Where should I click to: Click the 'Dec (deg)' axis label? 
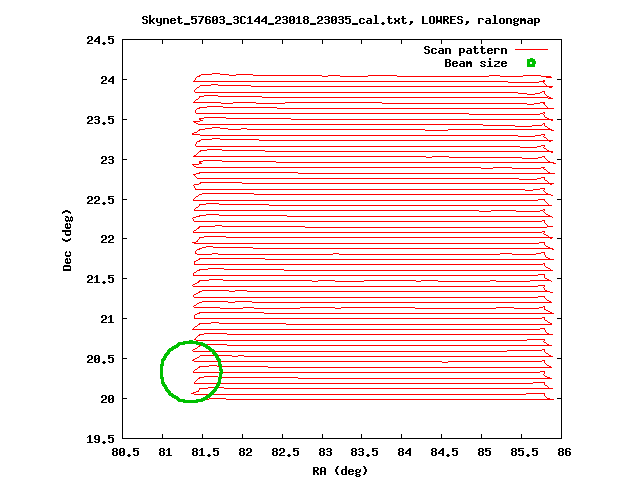pyautogui.click(x=67, y=240)
